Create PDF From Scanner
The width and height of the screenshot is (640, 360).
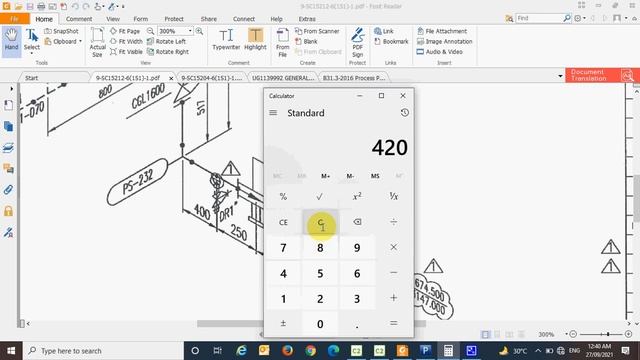point(317,31)
